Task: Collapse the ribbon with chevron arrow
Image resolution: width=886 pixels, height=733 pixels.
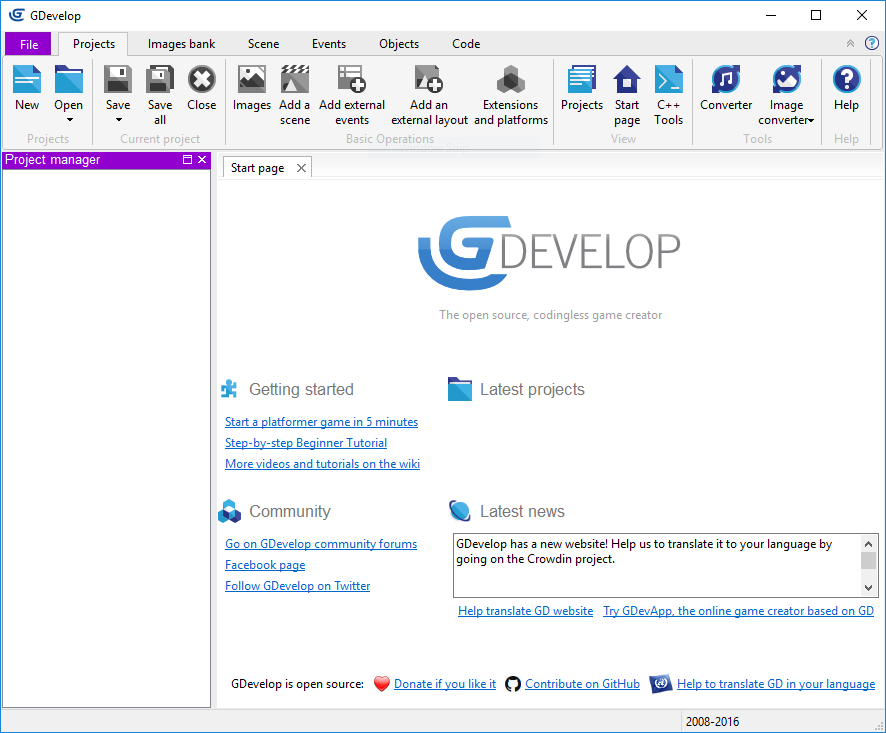Action: (850, 44)
